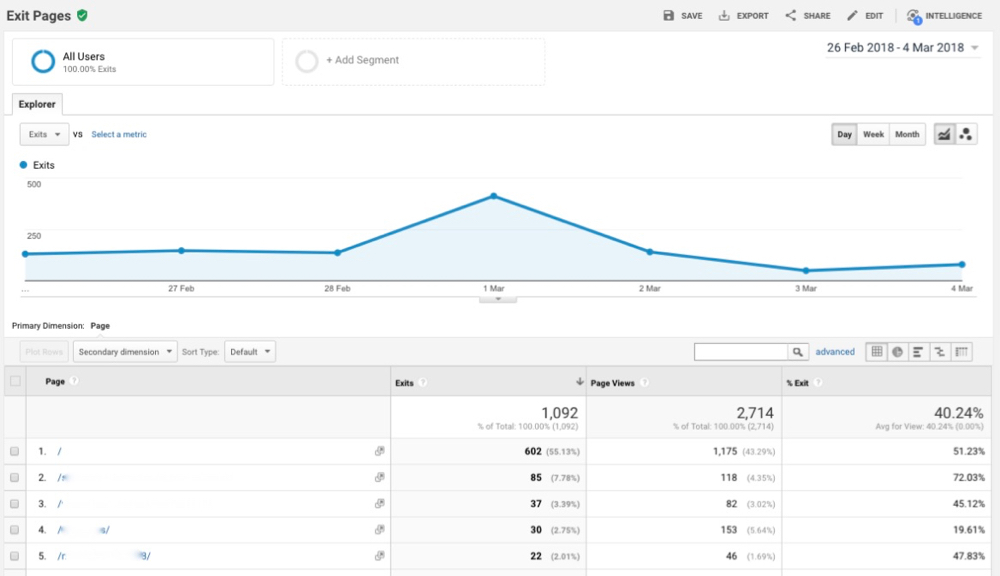Check the box for row 4
Screen dimensions: 1000x576
click(14, 530)
